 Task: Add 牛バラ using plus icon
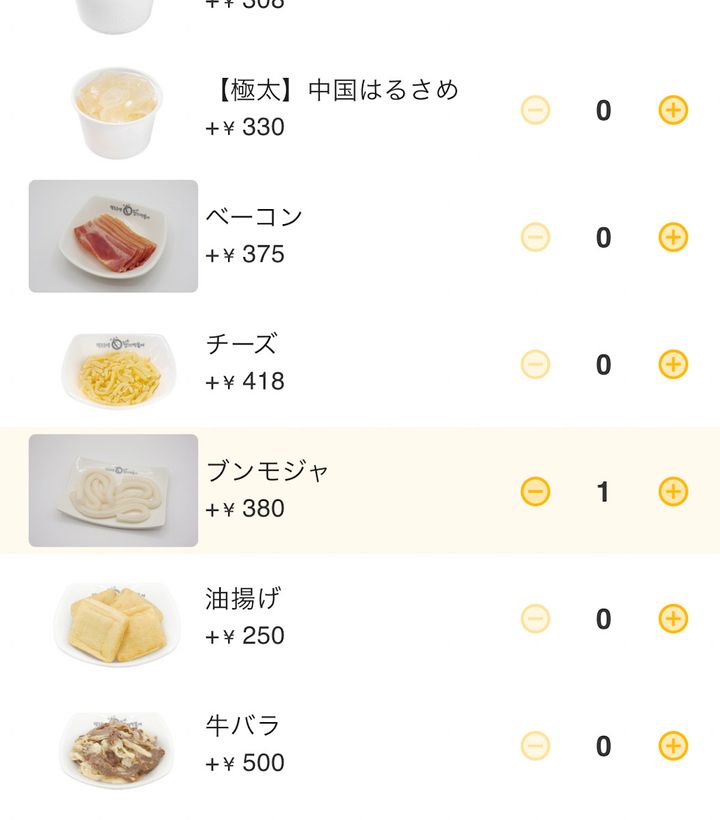(673, 746)
